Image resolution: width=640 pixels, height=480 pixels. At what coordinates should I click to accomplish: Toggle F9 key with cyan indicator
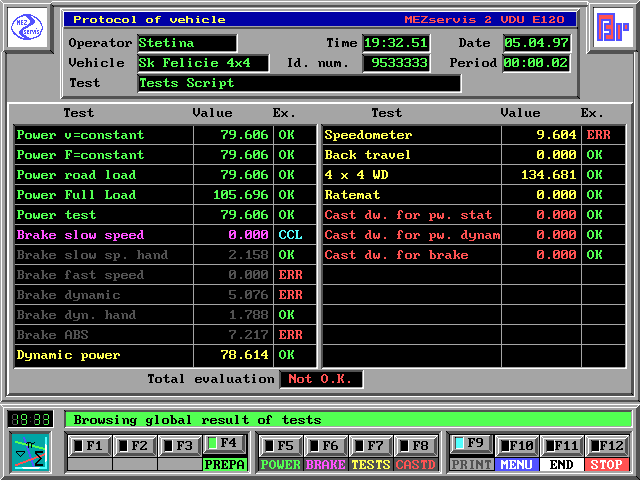pyautogui.click(x=471, y=444)
